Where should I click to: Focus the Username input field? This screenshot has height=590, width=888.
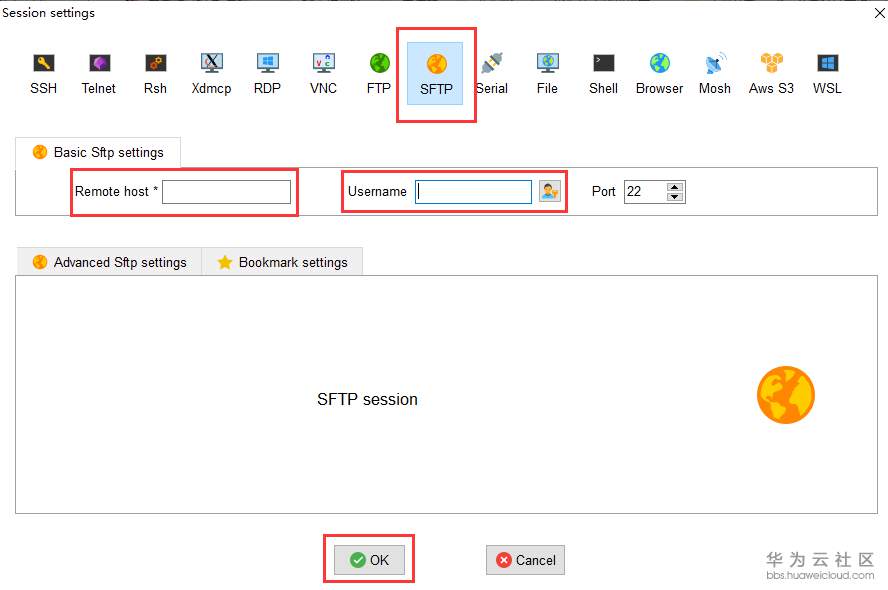point(473,192)
